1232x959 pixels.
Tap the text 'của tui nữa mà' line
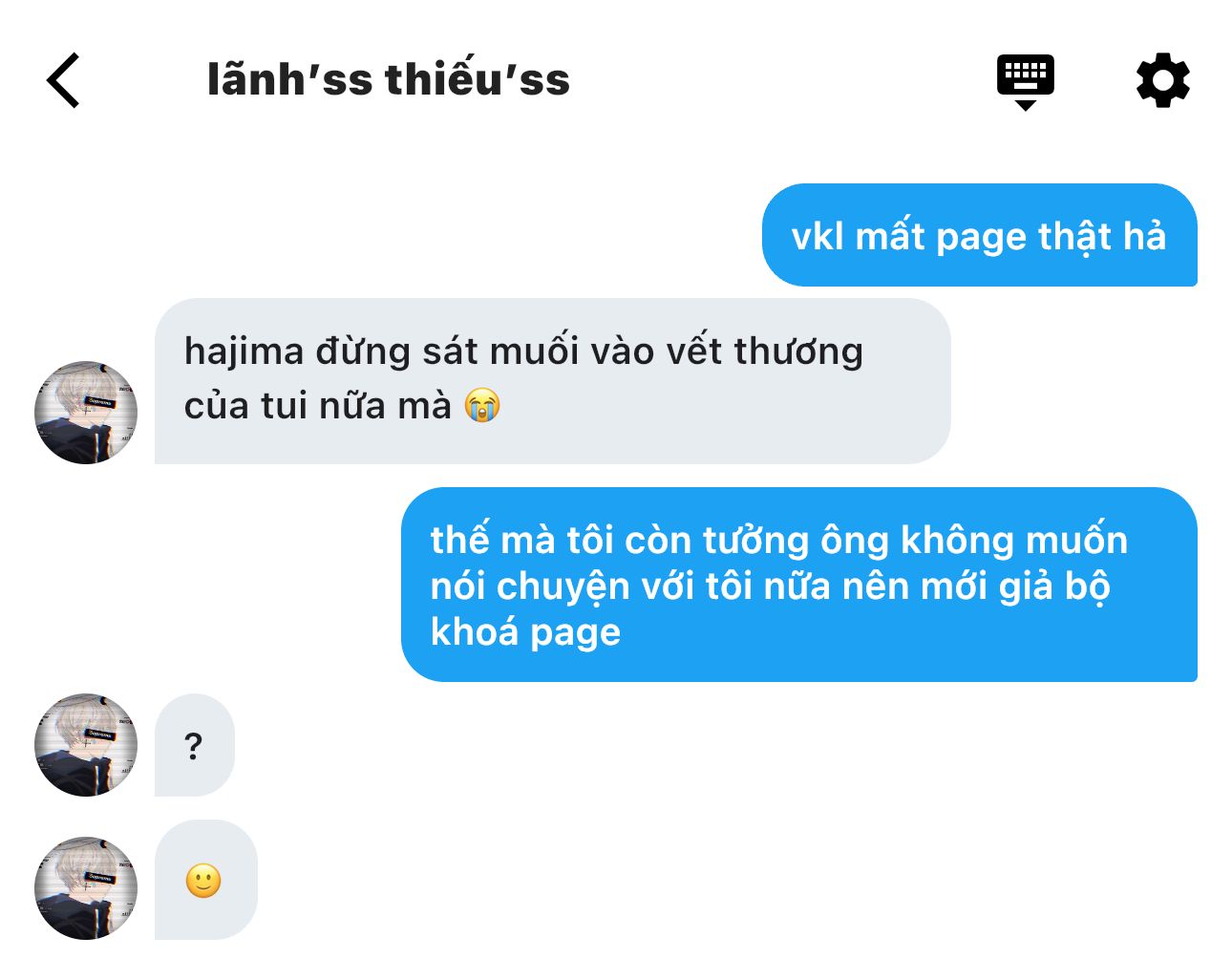(317, 406)
